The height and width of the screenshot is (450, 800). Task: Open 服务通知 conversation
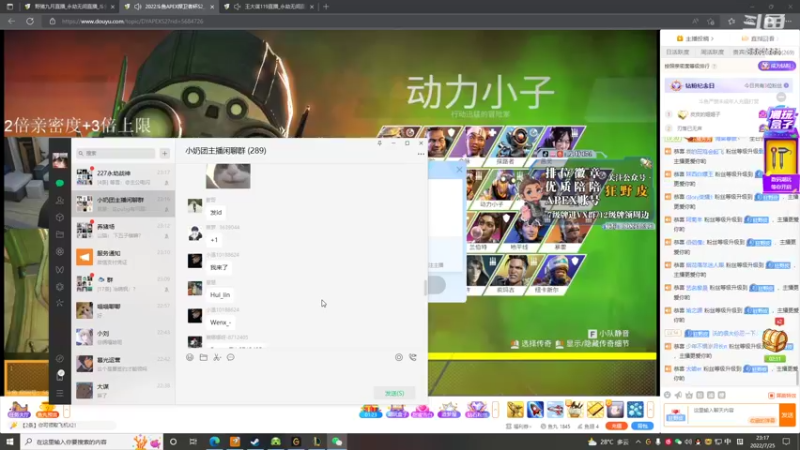tap(123, 257)
